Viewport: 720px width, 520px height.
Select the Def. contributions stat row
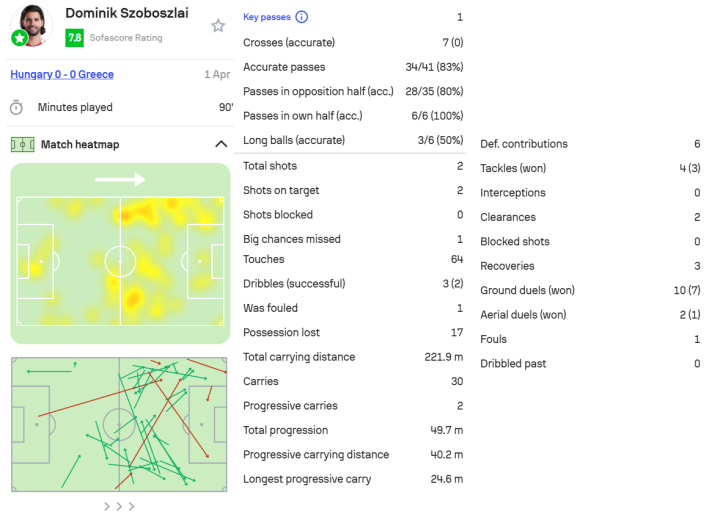(x=590, y=144)
